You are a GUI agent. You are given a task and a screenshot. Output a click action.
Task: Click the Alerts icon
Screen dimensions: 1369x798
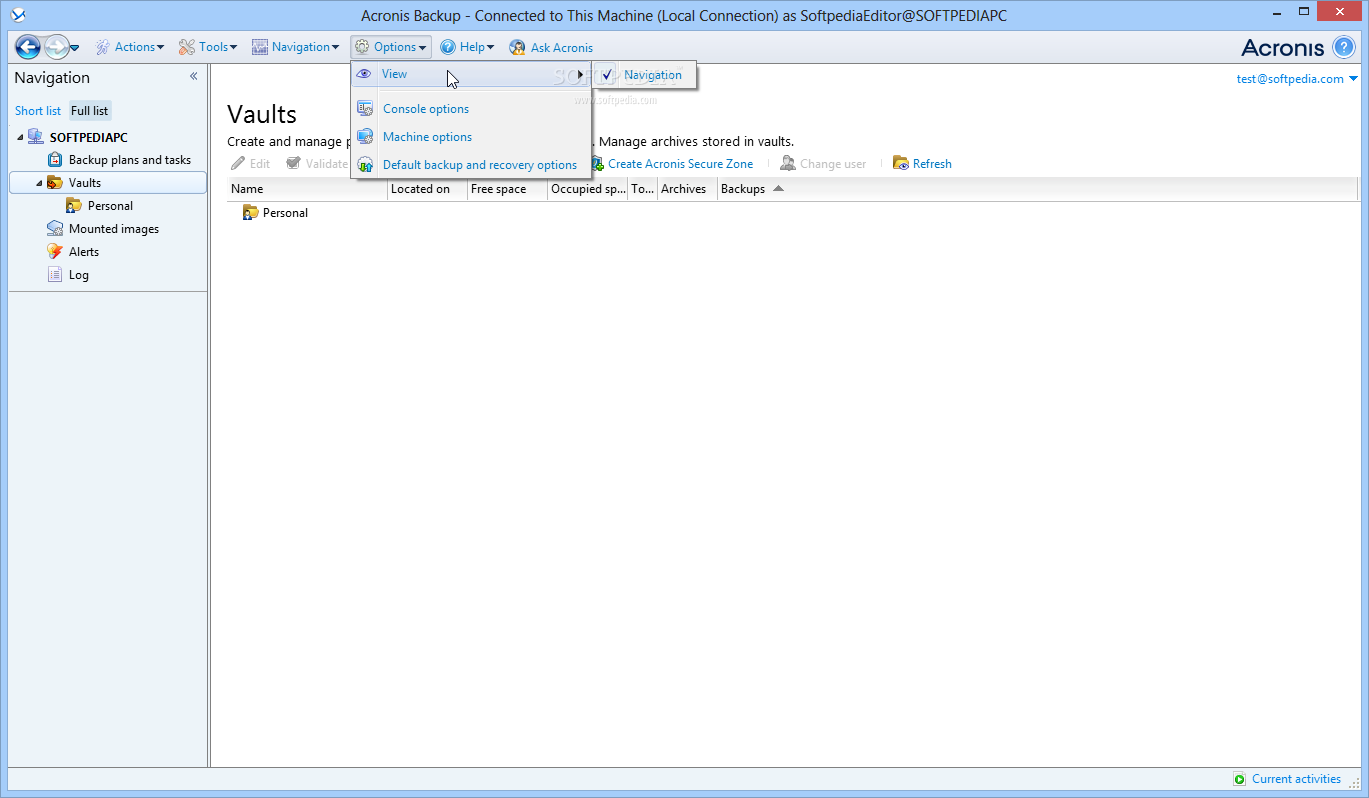pyautogui.click(x=55, y=252)
